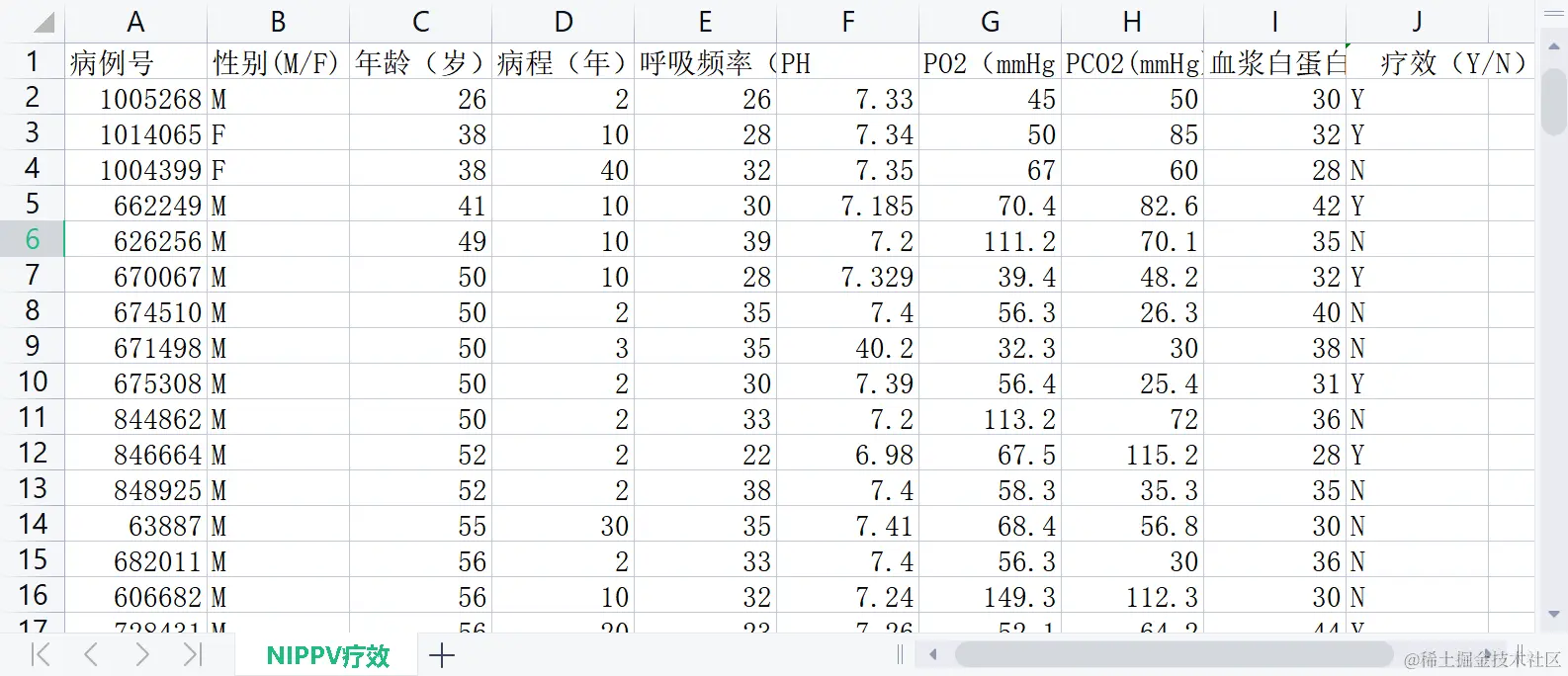
Task: Select cell containing 63887
Action: pyautogui.click(x=136, y=525)
